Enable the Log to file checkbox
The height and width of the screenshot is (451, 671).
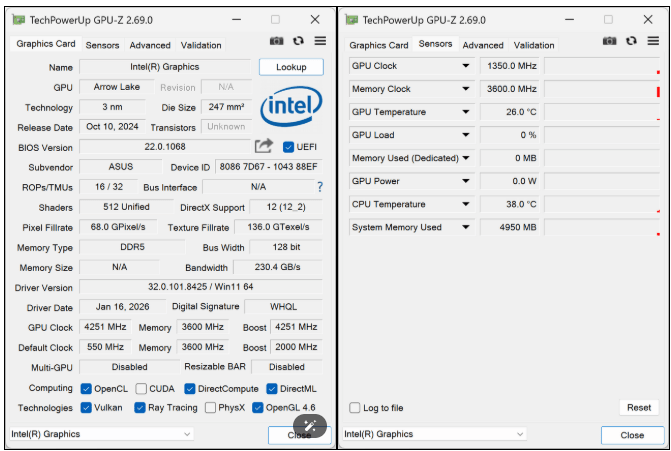click(x=355, y=407)
